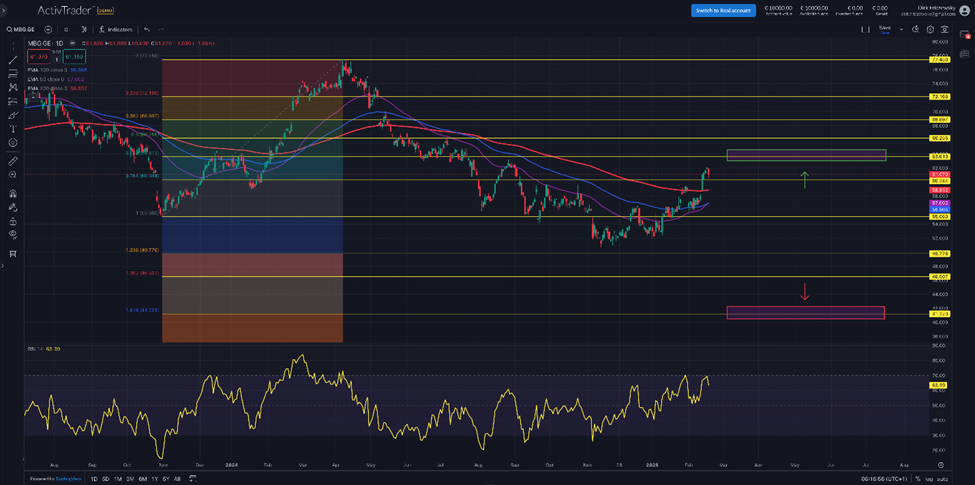Select the trend line drawing tool
Screen dimensions: 975x485
click(12, 61)
